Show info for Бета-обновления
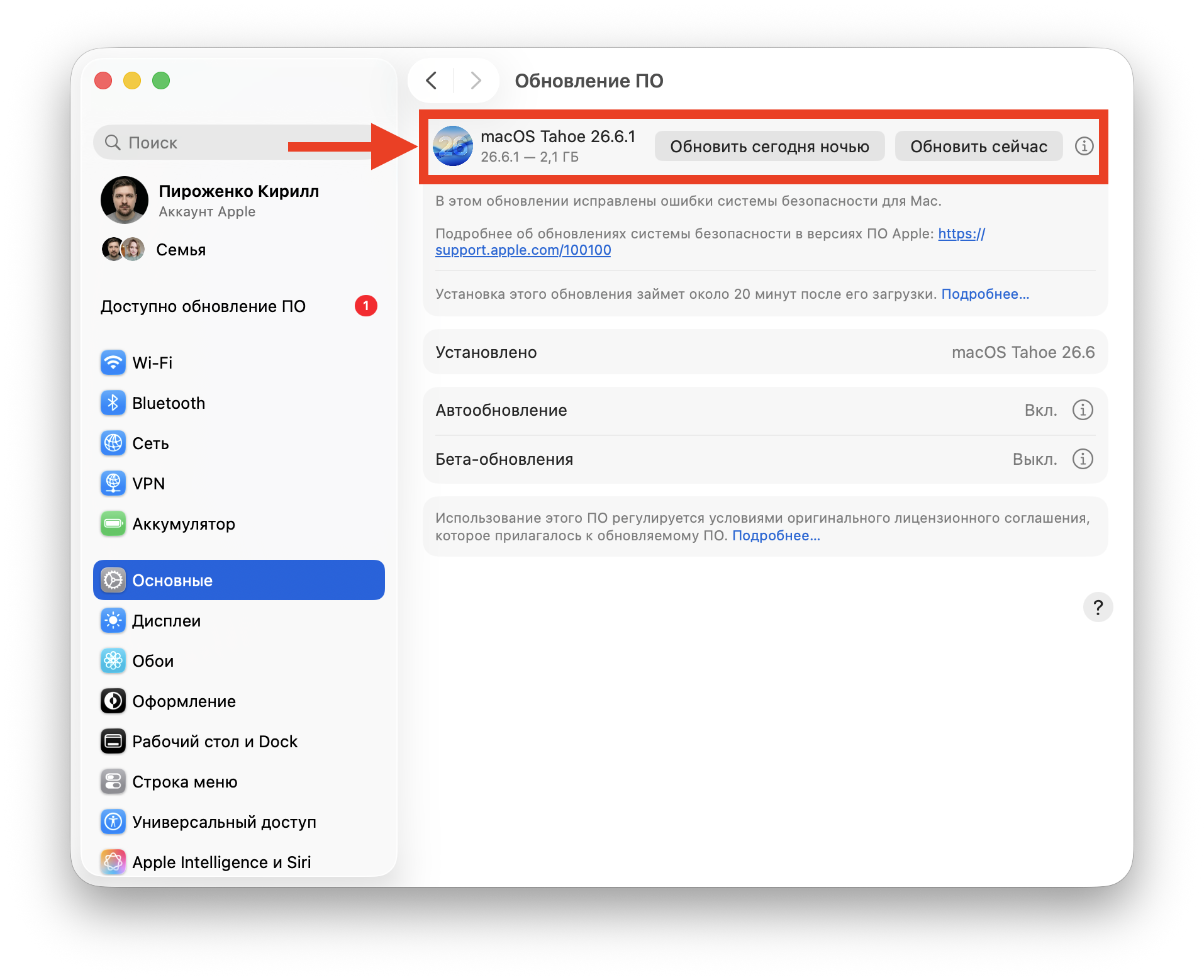This screenshot has height=980, width=1204. tap(1083, 459)
